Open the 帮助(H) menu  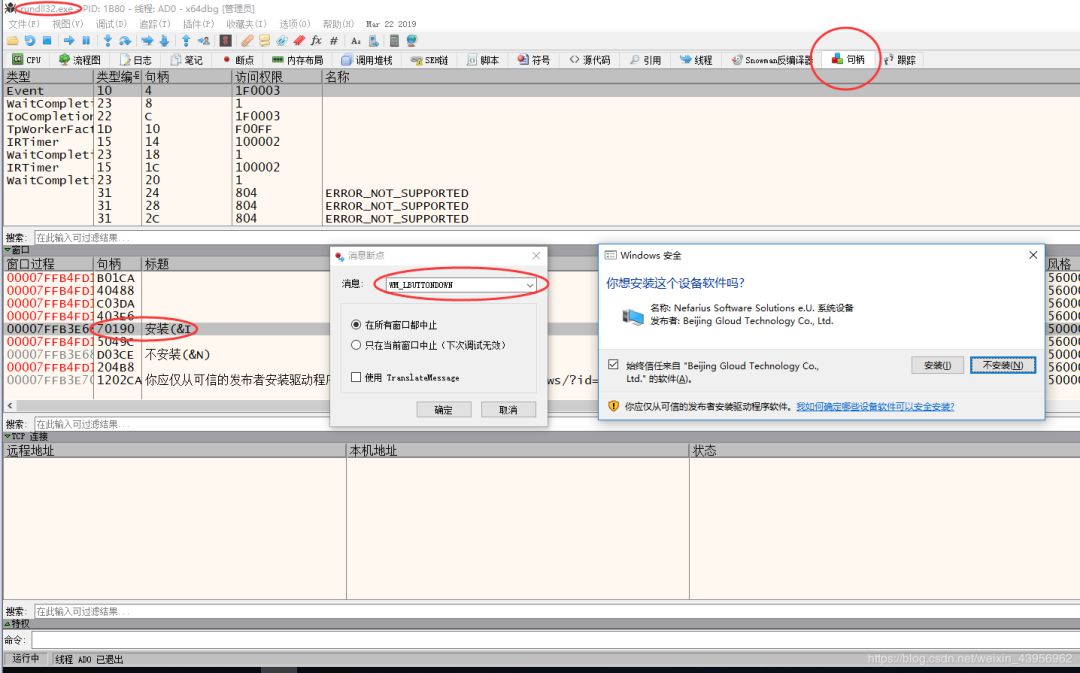click(x=338, y=23)
